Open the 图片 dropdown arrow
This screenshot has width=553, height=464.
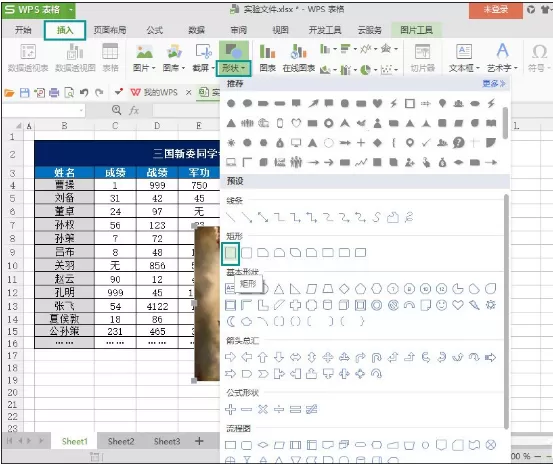pos(153,68)
